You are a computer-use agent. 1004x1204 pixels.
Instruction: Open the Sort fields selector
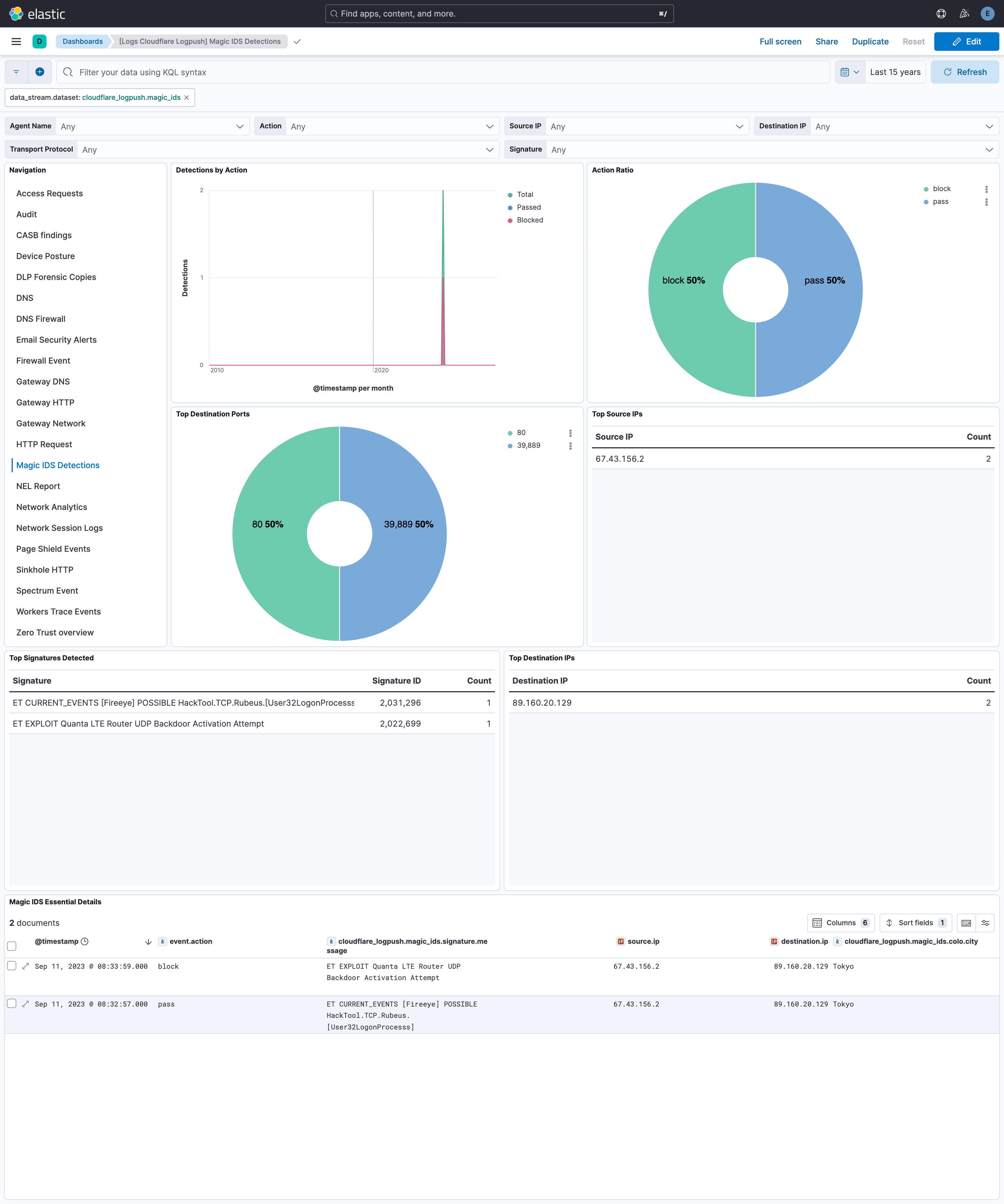tap(916, 923)
